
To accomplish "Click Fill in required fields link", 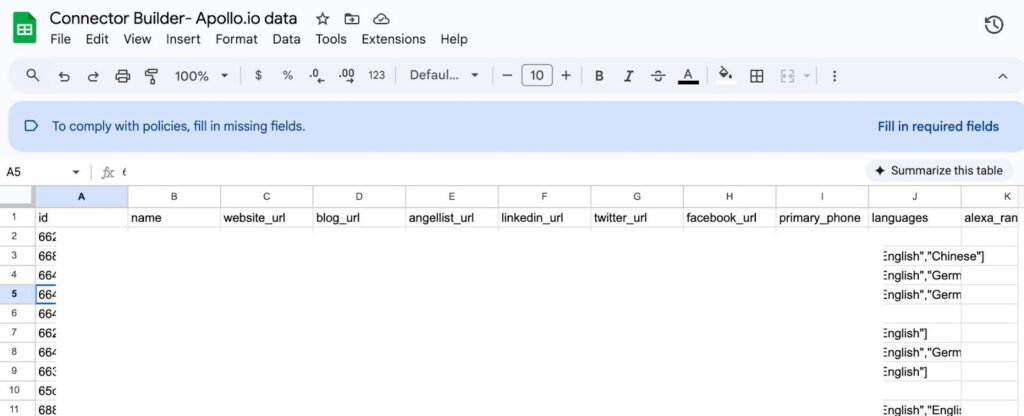I will (x=938, y=126).
